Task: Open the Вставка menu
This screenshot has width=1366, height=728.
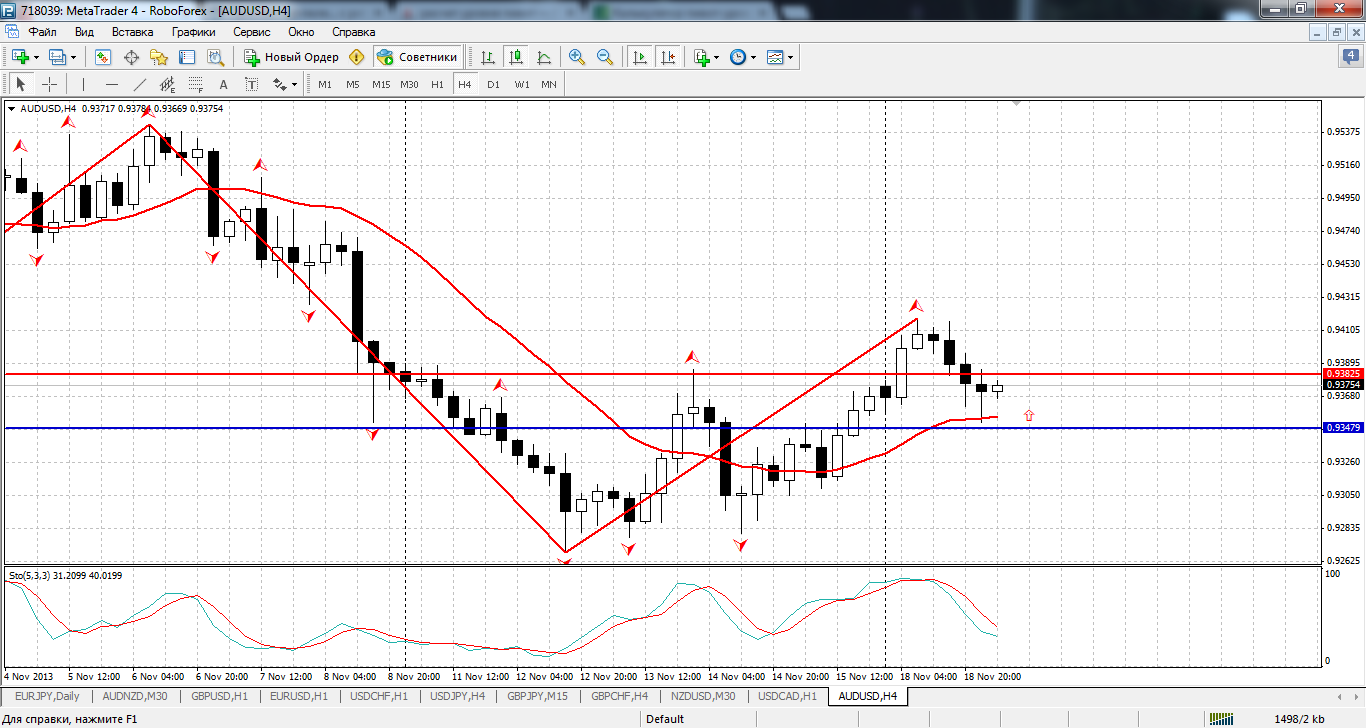Action: [x=132, y=32]
